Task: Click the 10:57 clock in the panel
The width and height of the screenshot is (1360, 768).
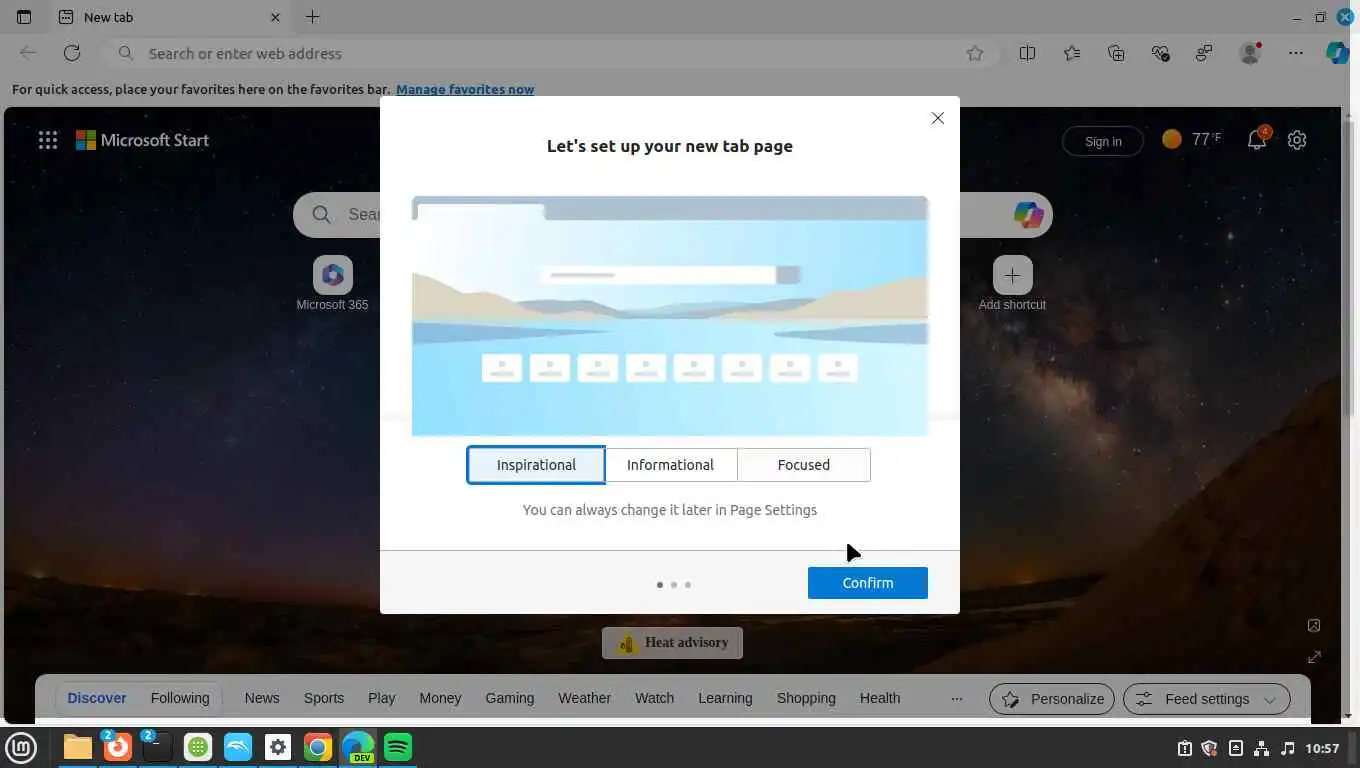Action: (1322, 748)
